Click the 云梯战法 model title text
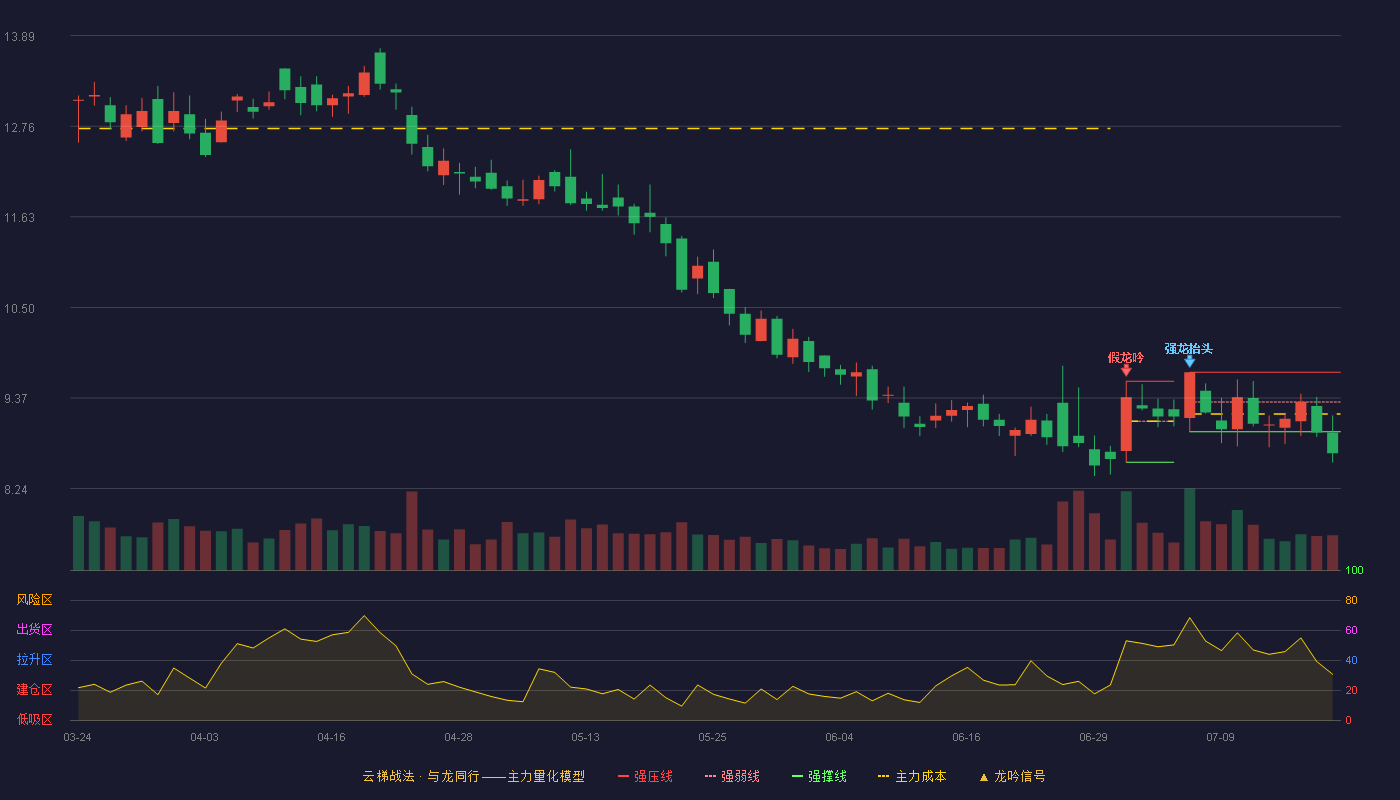 tap(388, 777)
